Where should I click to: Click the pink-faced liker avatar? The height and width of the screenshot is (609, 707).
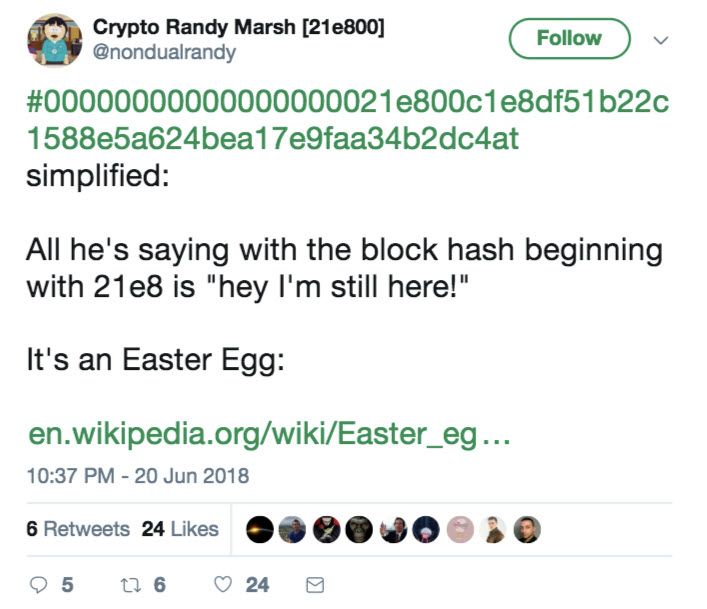pyautogui.click(x=458, y=530)
